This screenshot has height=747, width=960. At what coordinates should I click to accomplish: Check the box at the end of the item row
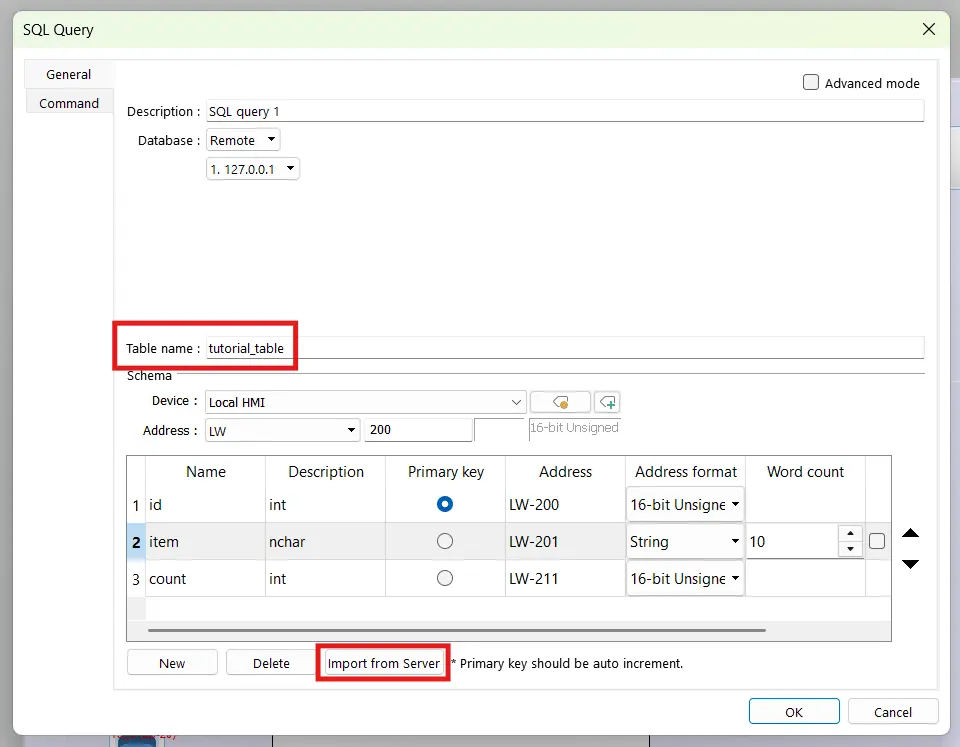click(877, 540)
